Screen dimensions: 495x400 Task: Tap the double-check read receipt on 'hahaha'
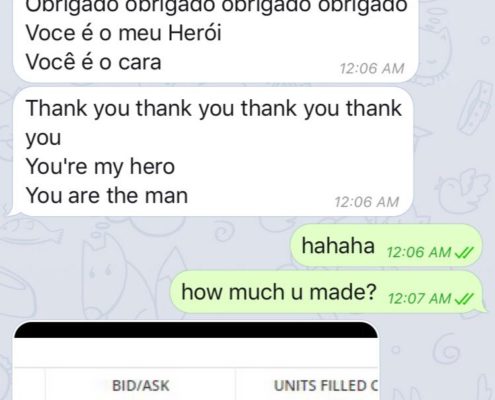click(464, 253)
